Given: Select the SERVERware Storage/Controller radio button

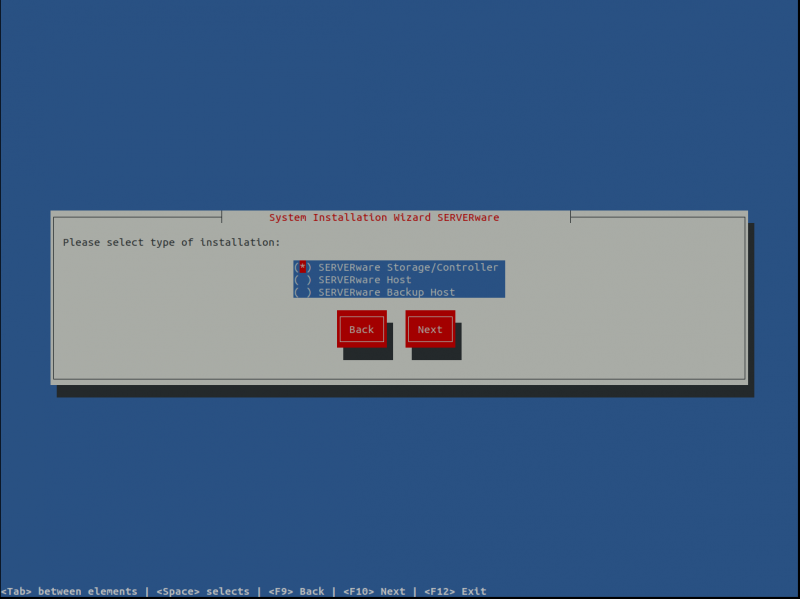Looking at the screenshot, I should tap(303, 267).
